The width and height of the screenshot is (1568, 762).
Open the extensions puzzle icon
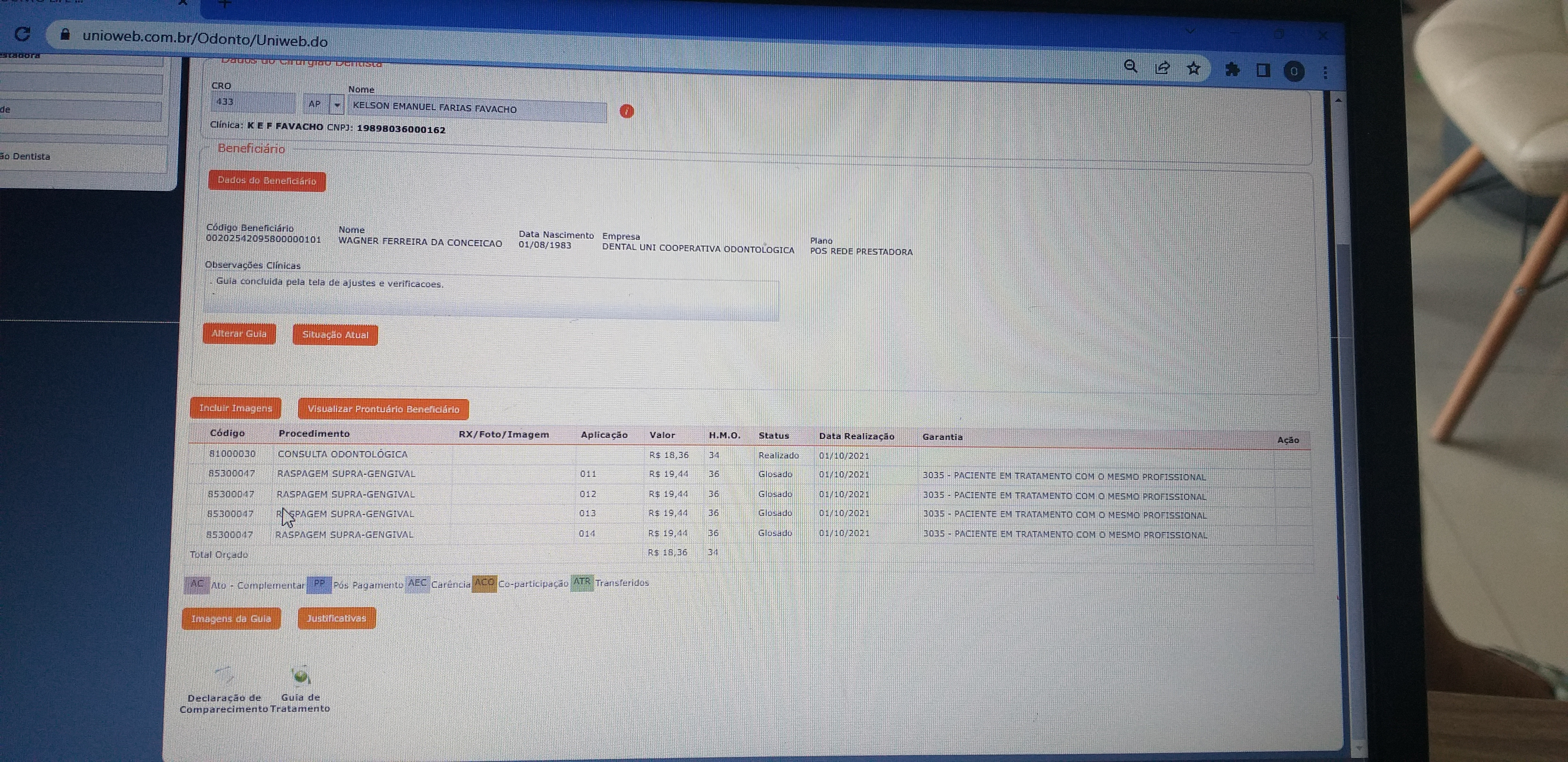point(1232,69)
